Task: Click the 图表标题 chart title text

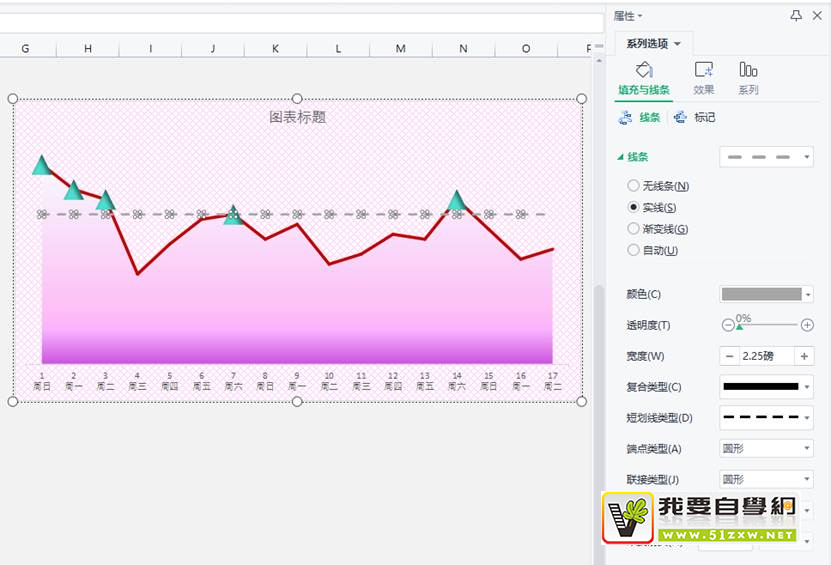Action: pyautogui.click(x=297, y=117)
